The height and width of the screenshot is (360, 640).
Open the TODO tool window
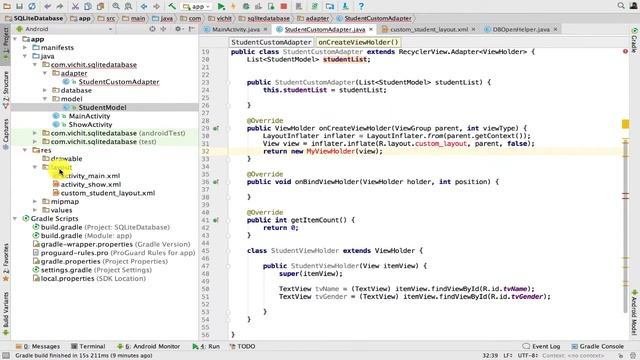[x=242, y=346]
